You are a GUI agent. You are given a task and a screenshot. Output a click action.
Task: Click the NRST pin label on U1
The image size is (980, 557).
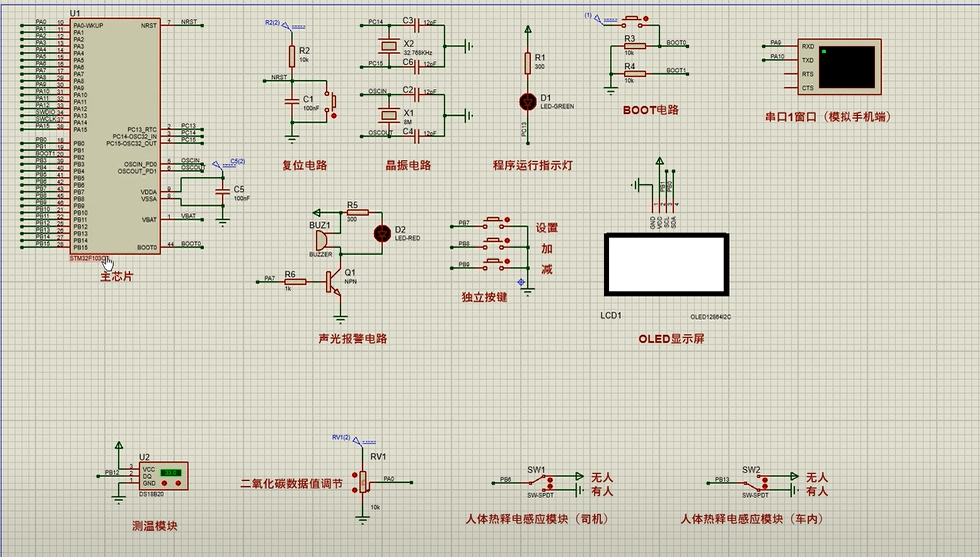tap(149, 26)
